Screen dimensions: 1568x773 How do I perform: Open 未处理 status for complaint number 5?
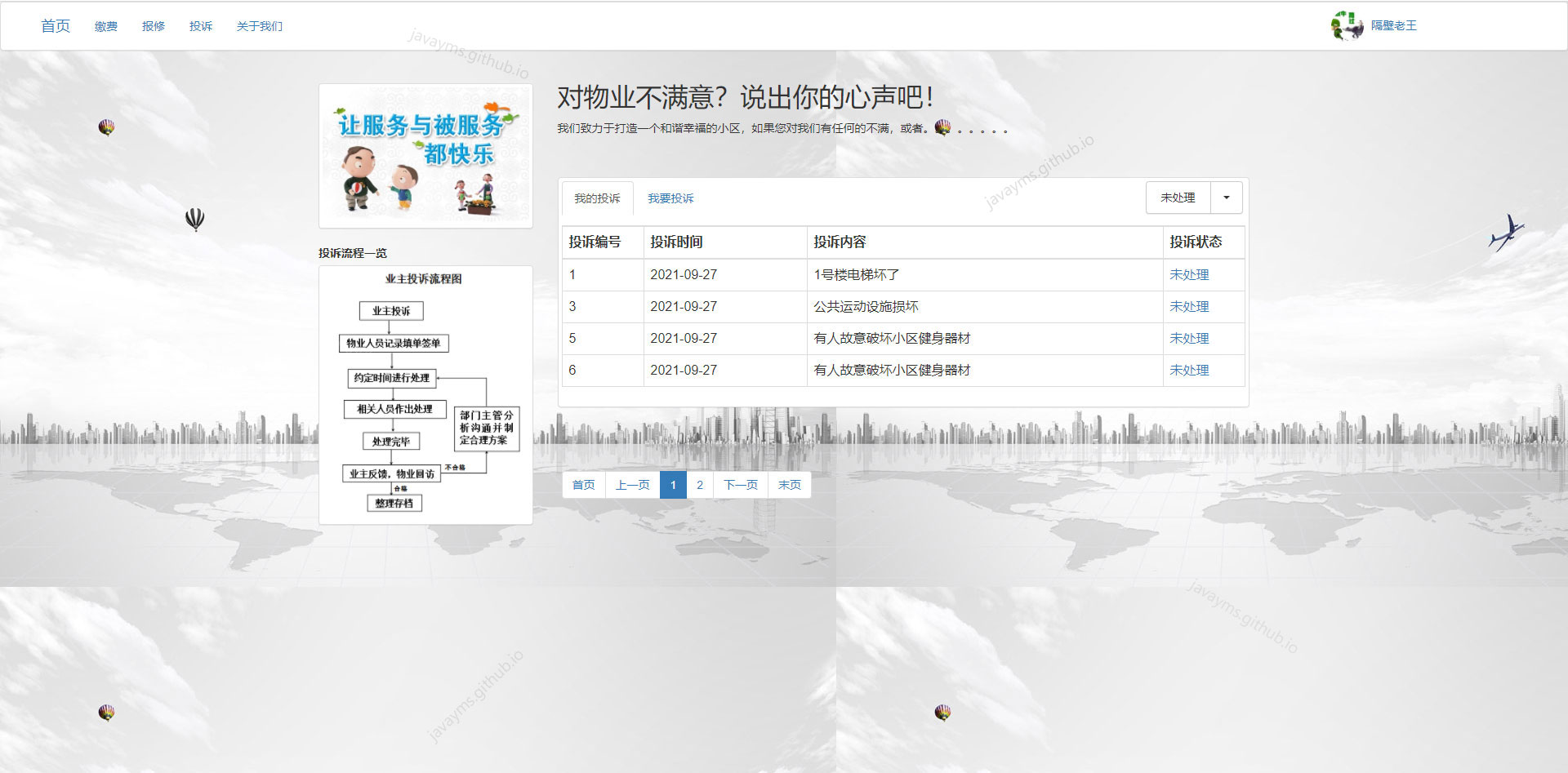pos(1189,338)
